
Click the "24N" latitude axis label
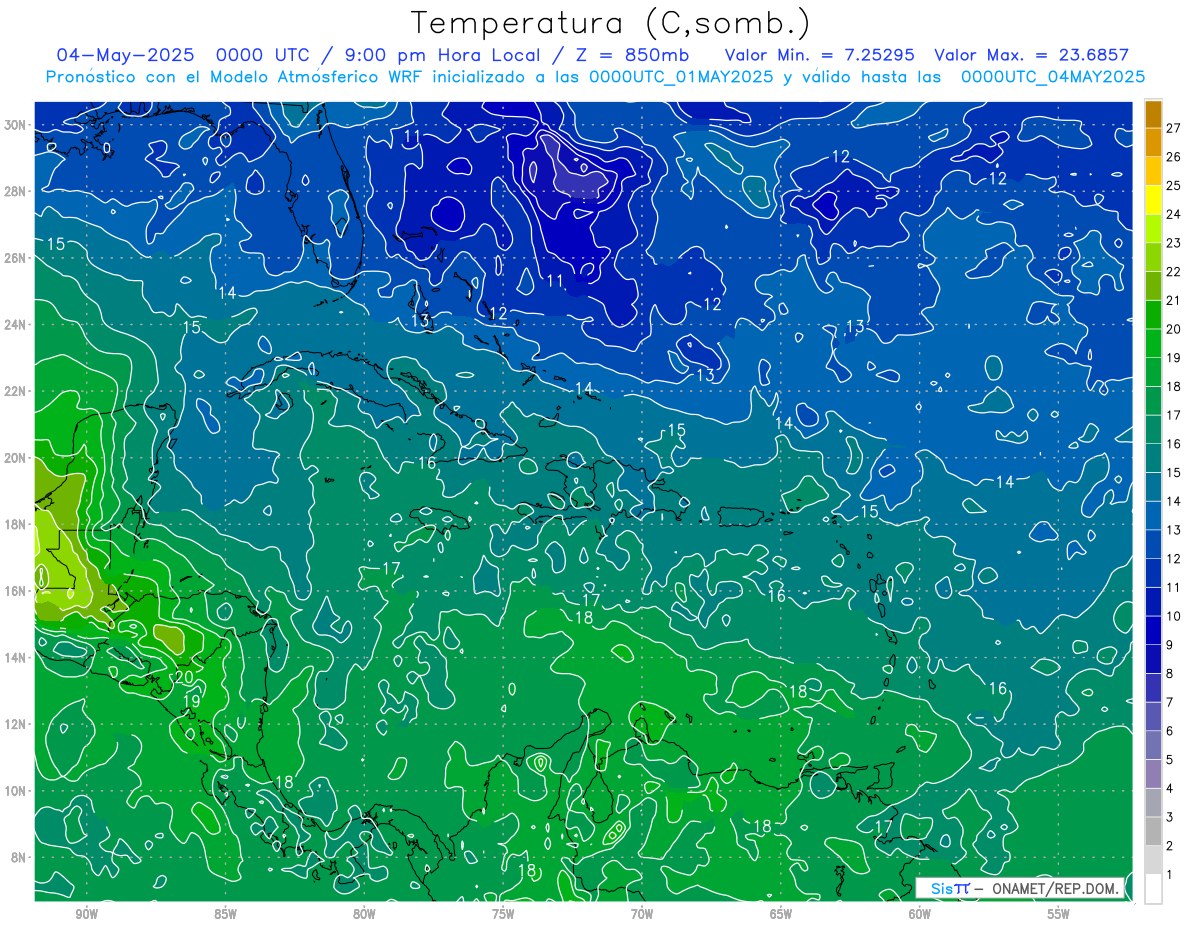click(x=16, y=324)
